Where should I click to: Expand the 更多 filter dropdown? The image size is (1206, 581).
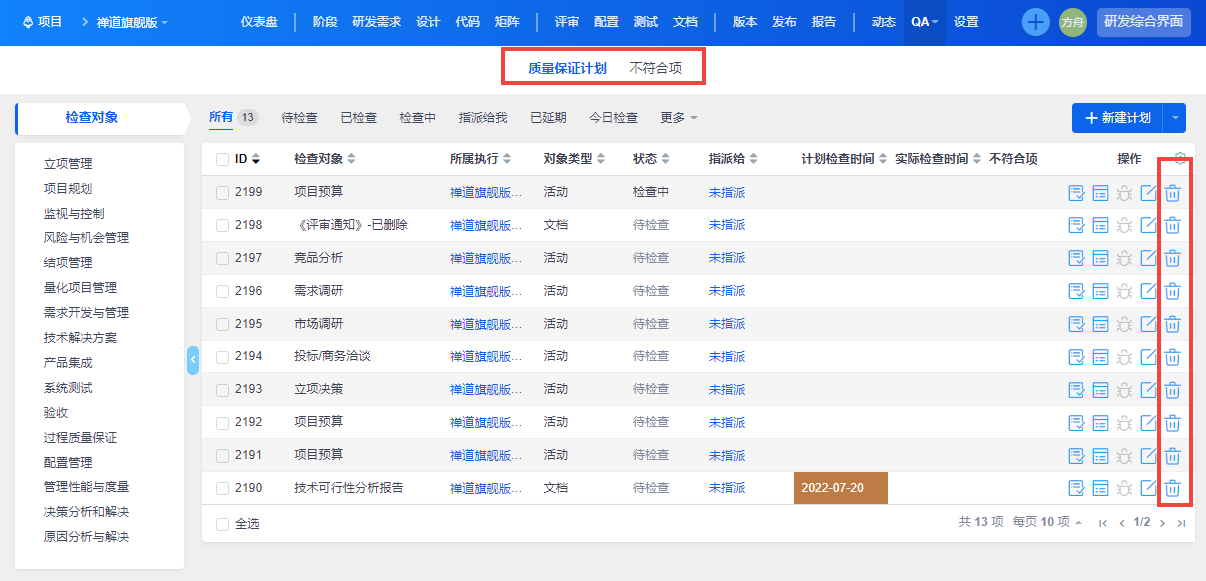coord(678,118)
